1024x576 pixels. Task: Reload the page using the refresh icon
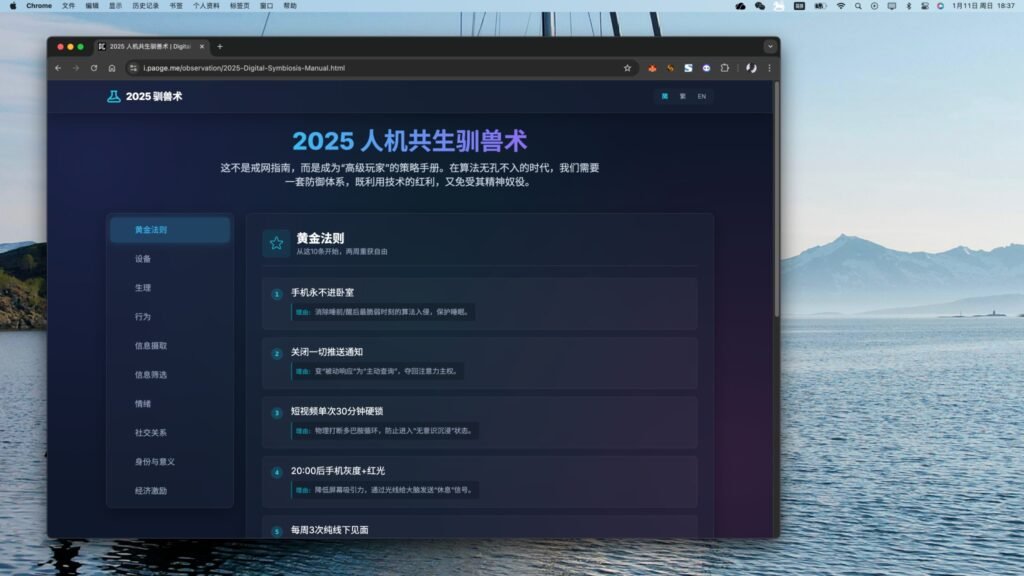tap(94, 68)
